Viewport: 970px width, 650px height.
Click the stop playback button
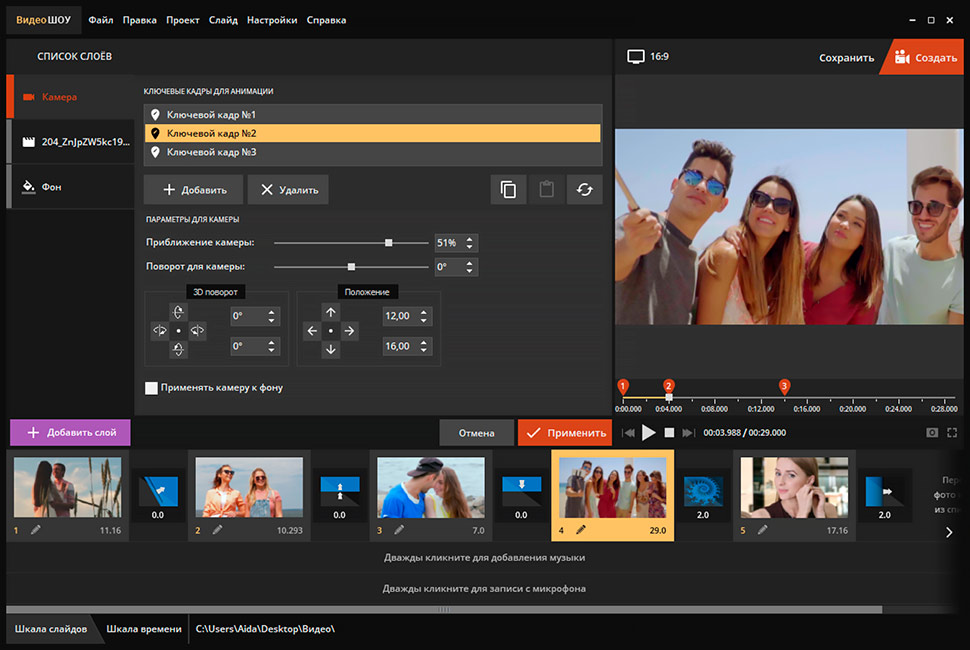[x=670, y=433]
